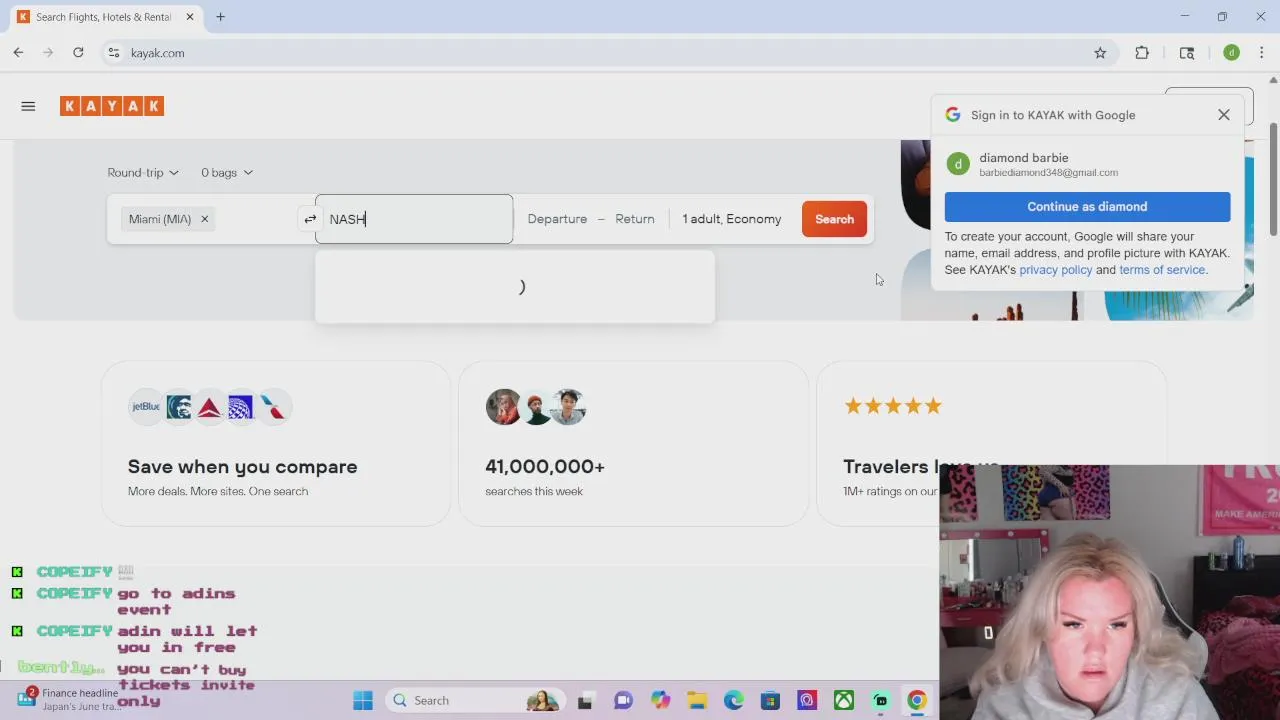
Task: Select the Departure date field
Action: click(x=557, y=219)
